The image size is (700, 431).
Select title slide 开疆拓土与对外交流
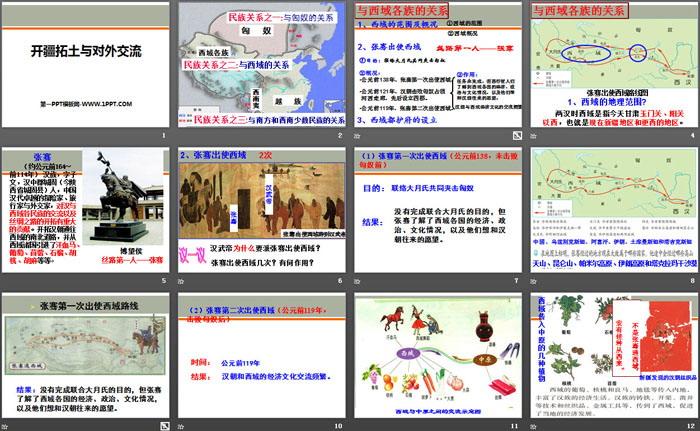tap(86, 65)
